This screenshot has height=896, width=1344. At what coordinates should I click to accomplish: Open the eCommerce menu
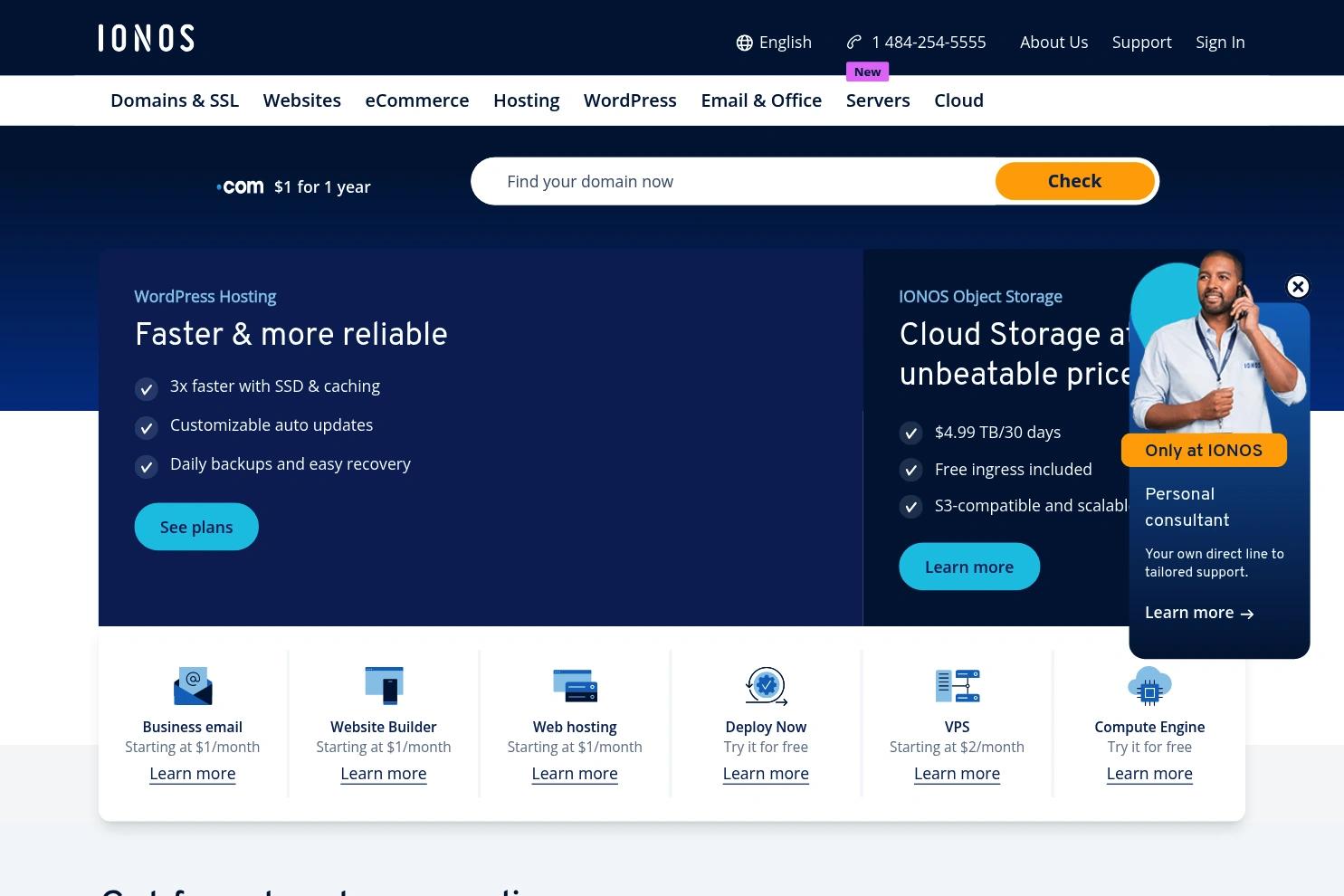(x=417, y=100)
